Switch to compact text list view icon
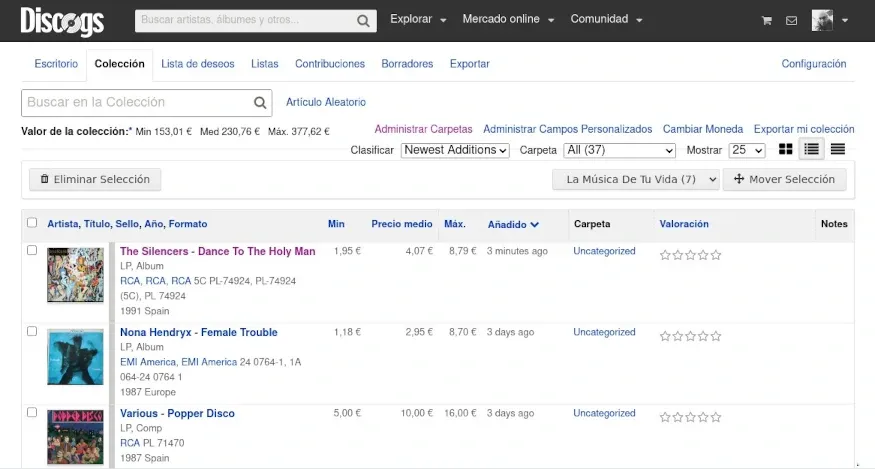This screenshot has height=469, width=875. (838, 149)
